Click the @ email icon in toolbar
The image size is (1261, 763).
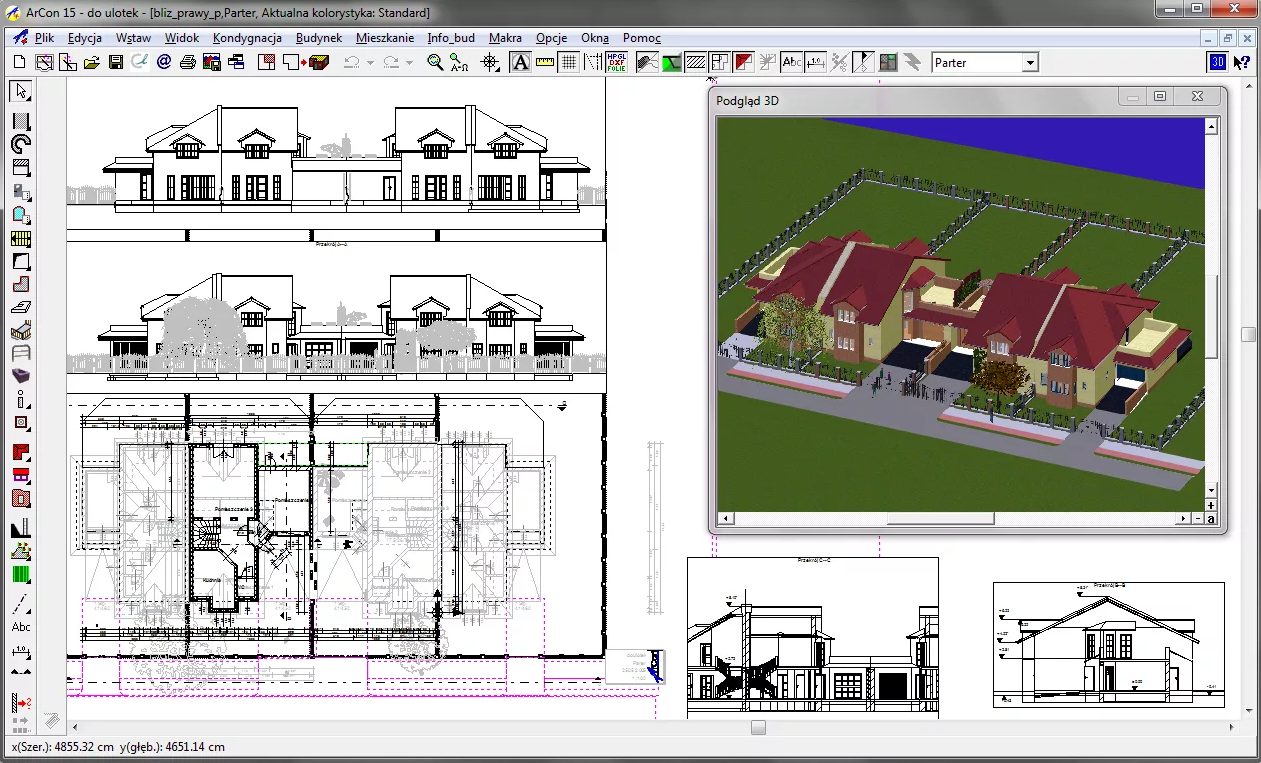164,62
